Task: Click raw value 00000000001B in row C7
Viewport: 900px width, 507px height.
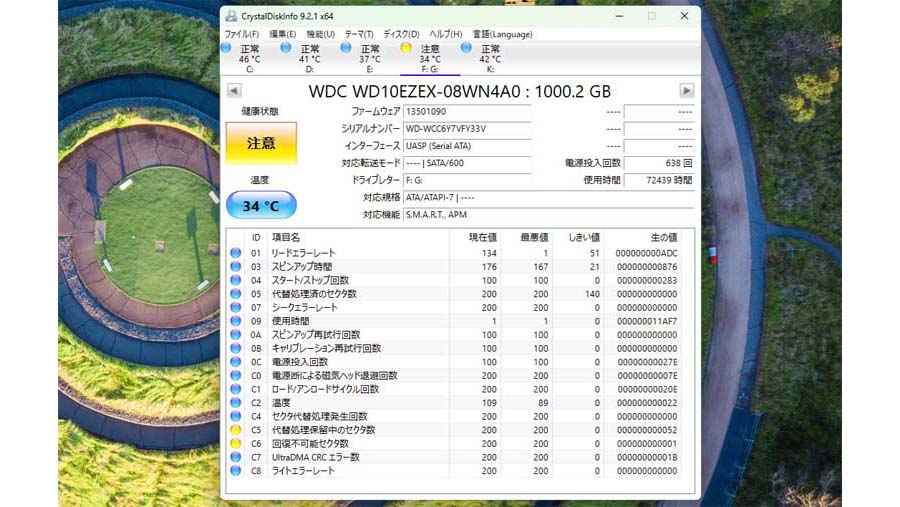Action: click(x=647, y=458)
